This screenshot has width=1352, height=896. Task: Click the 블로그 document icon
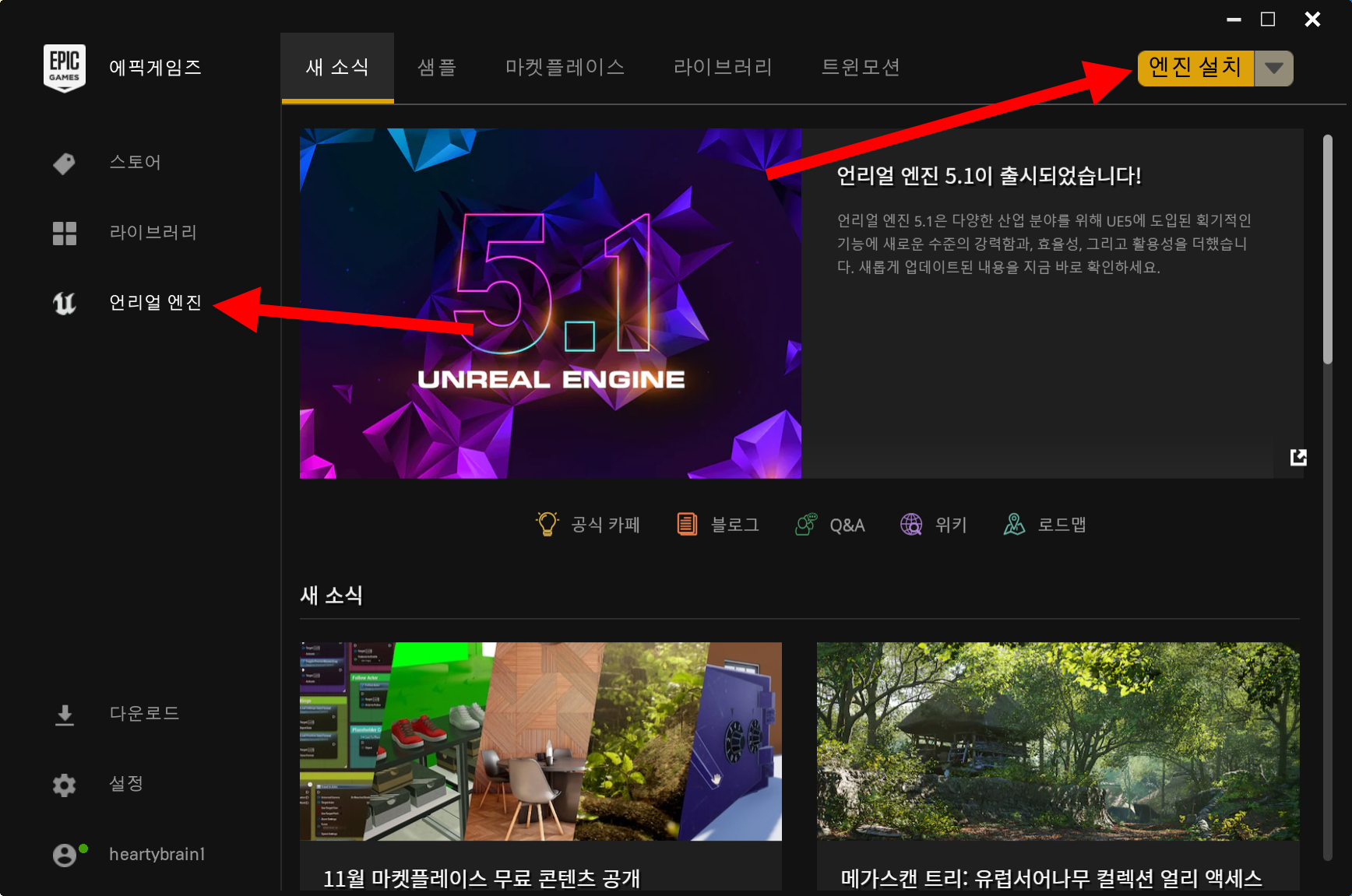point(687,524)
